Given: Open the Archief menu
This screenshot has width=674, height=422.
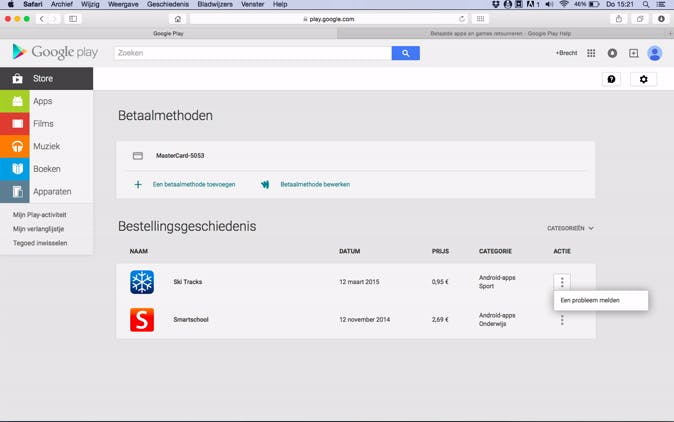Looking at the screenshot, I should 62,4.
